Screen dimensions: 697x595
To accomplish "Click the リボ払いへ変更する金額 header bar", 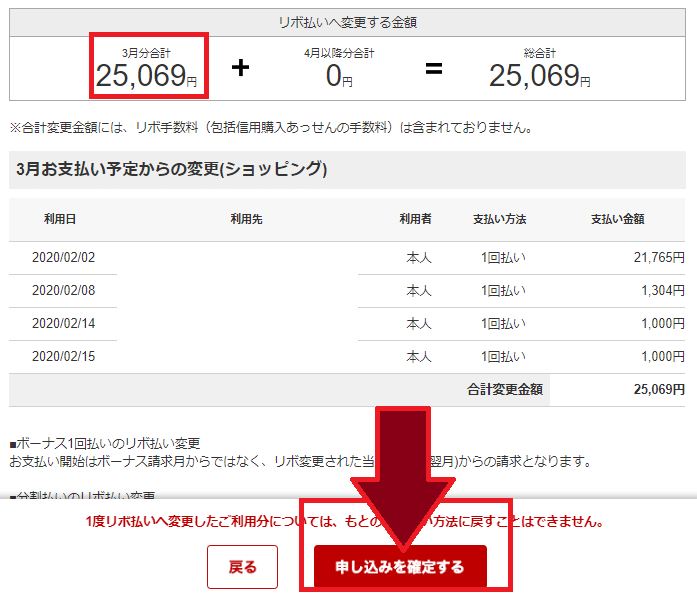I will pyautogui.click(x=348, y=21).
